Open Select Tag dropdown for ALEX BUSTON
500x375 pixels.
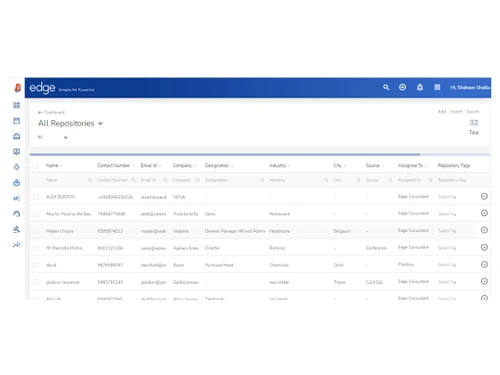coord(447,197)
